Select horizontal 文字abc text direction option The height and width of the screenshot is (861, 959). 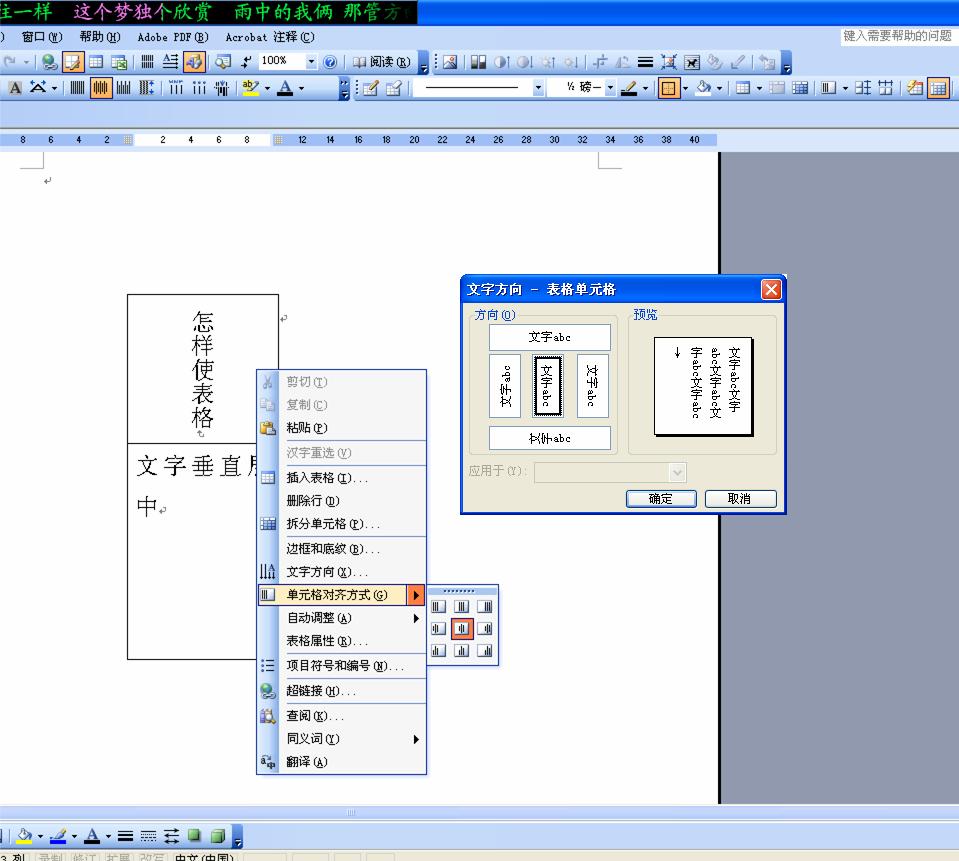coord(549,337)
